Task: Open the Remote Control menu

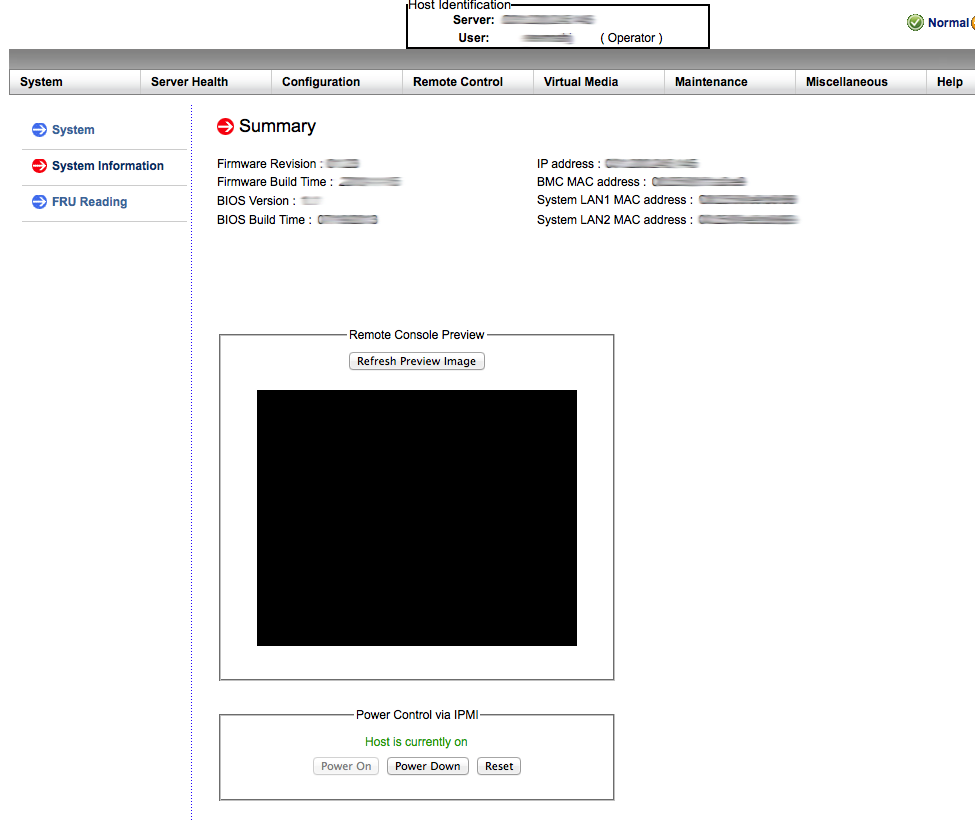Action: (x=458, y=82)
